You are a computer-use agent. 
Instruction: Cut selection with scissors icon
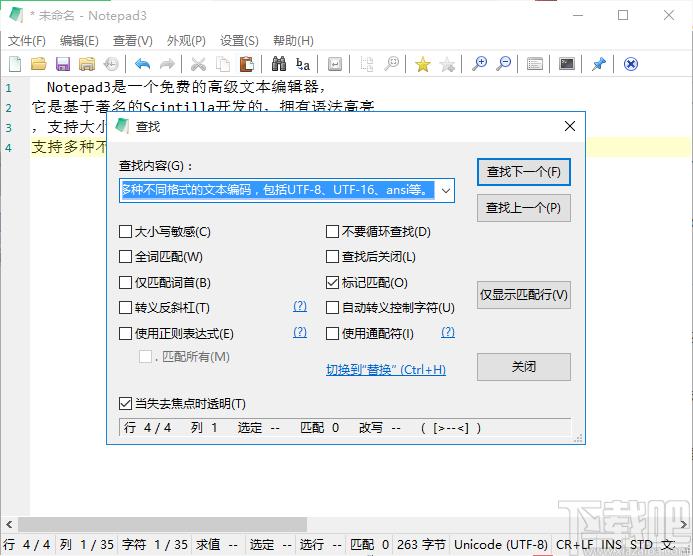tap(198, 64)
